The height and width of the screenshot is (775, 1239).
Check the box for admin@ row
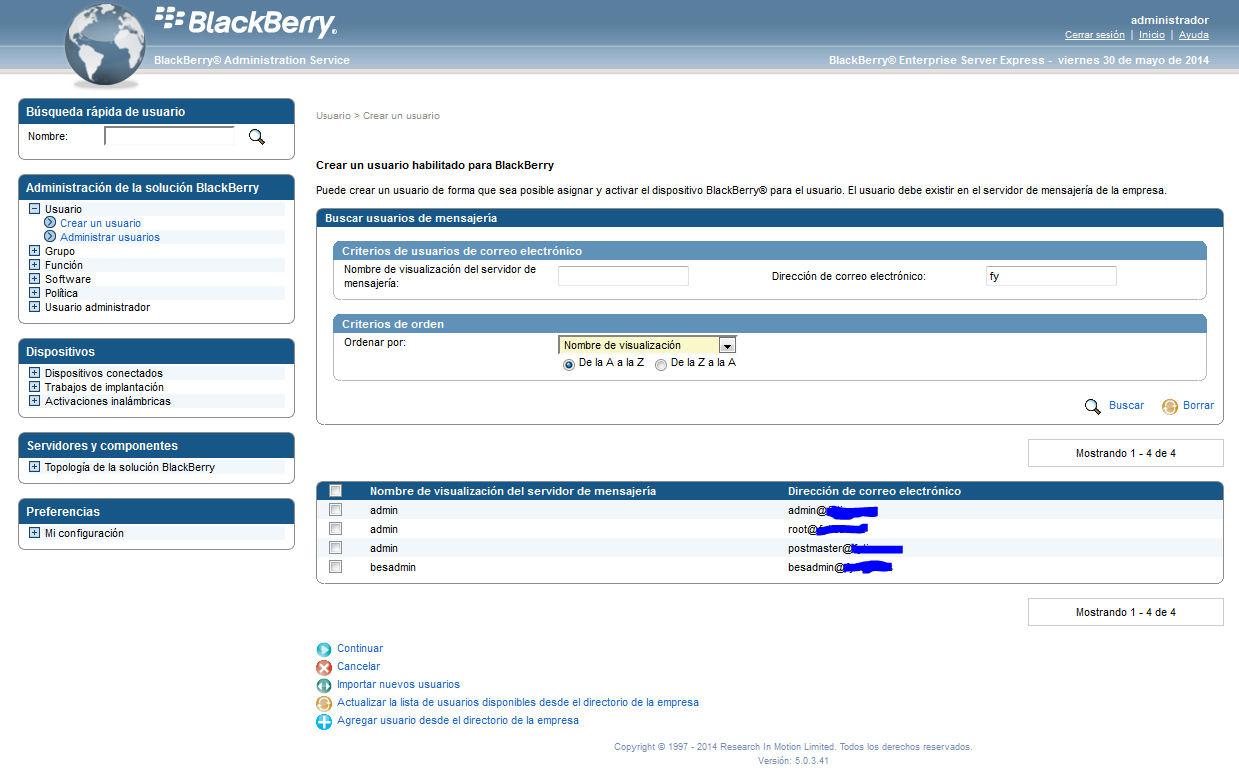point(335,510)
